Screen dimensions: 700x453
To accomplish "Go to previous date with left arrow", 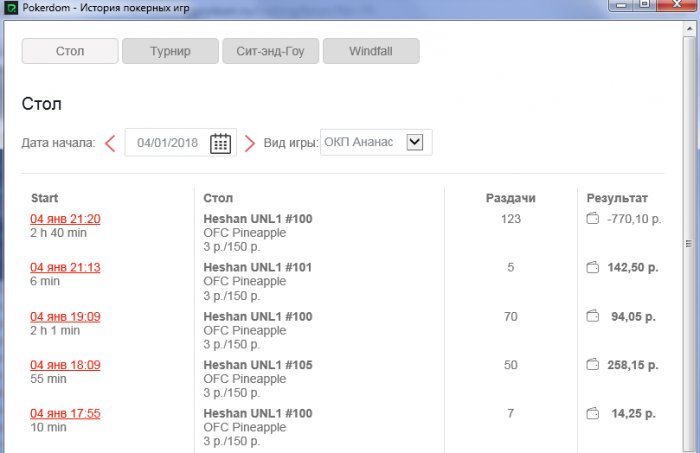I will (x=110, y=144).
